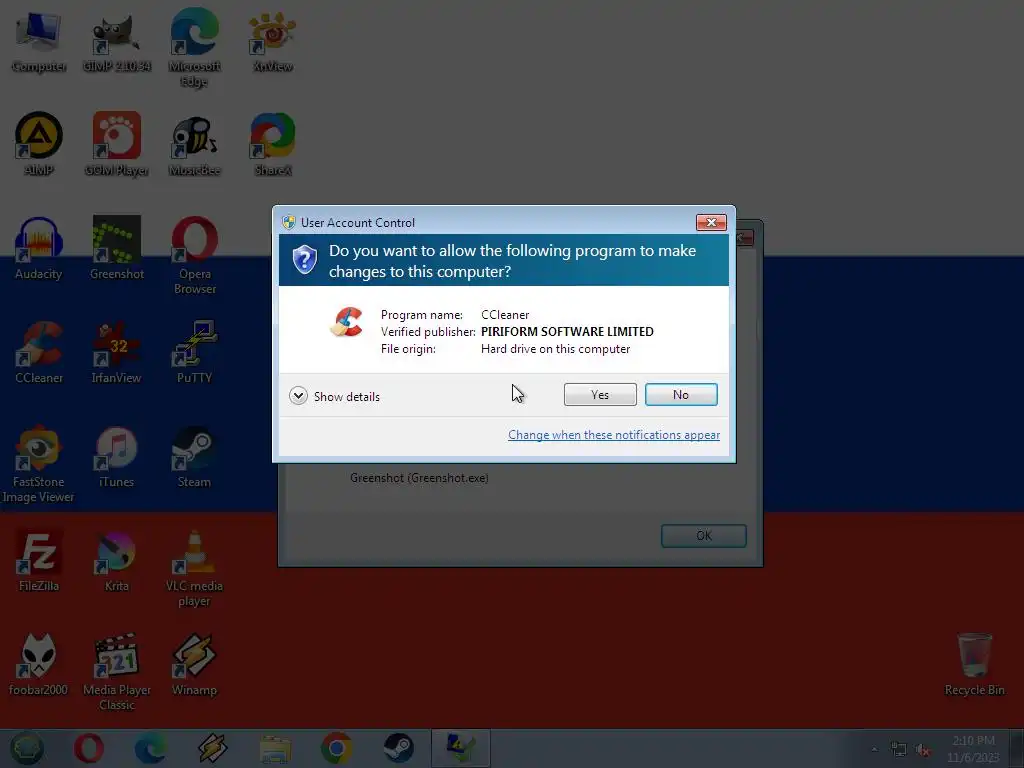Open the iTunes desktop shortcut
Viewport: 1024px width, 768px height.
click(116, 457)
